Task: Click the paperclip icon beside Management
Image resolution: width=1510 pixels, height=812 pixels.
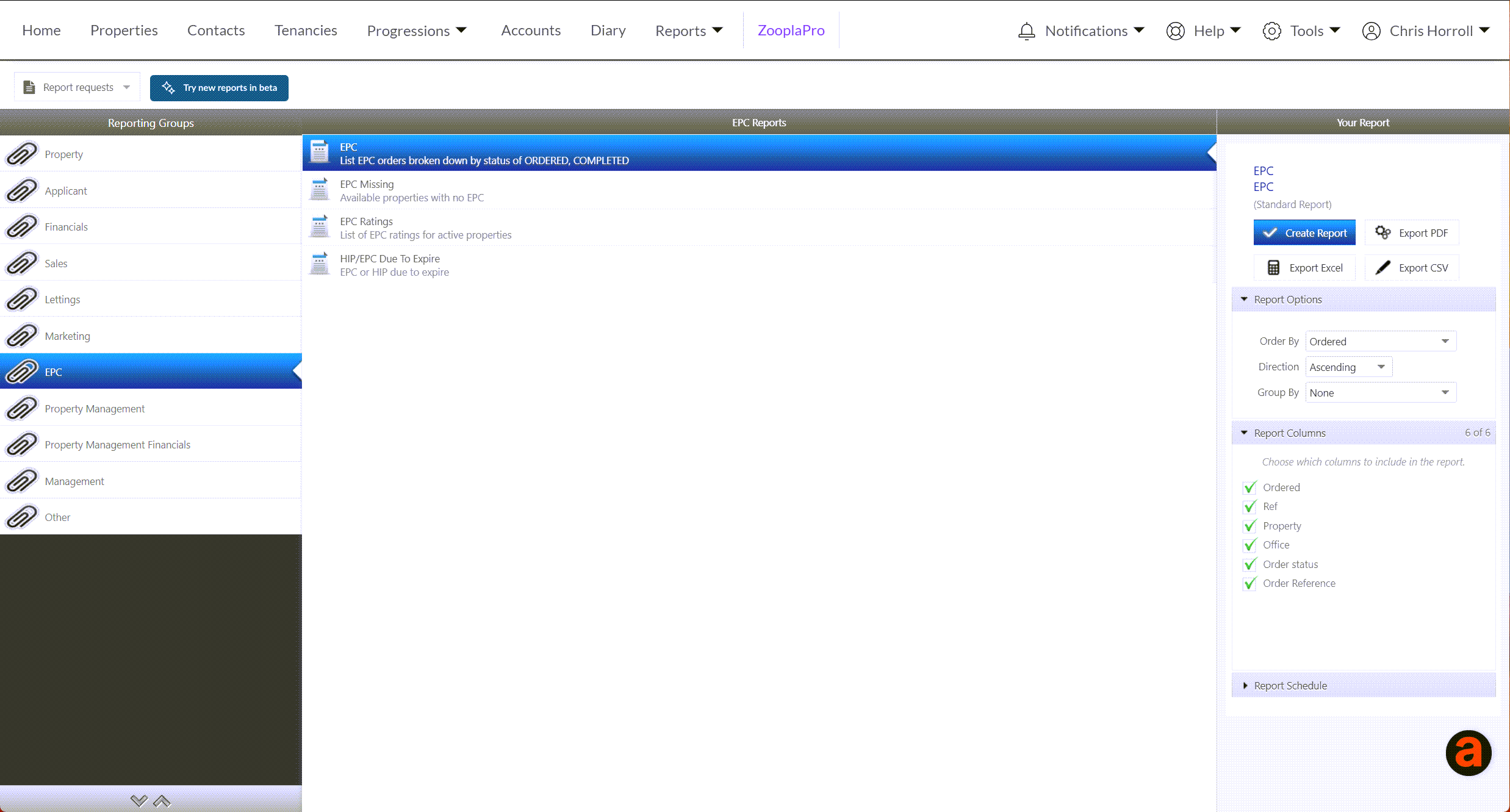Action: [22, 481]
